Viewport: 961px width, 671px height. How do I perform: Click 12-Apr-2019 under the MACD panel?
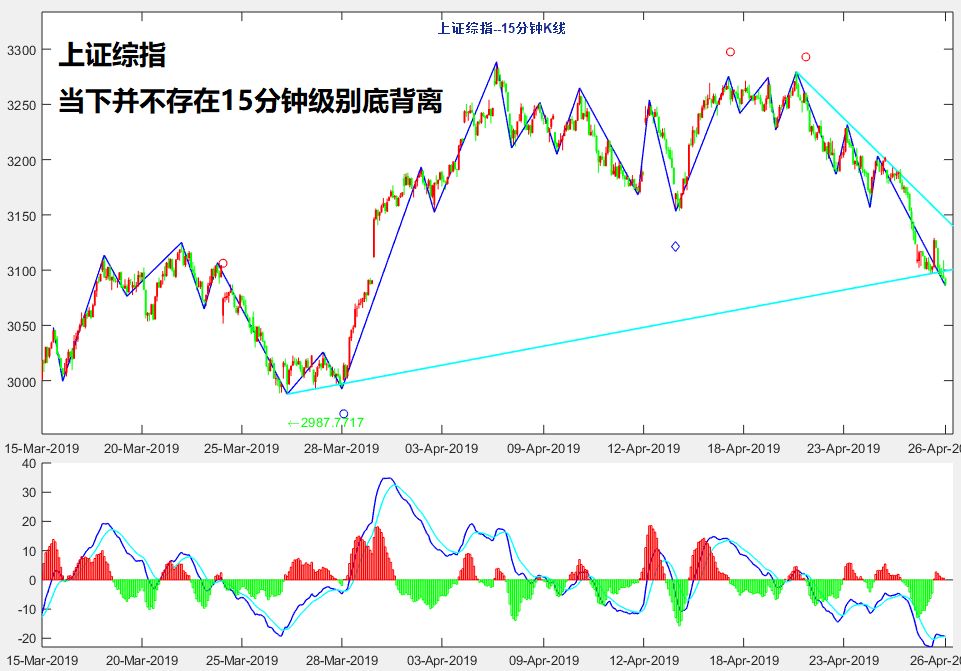[x=644, y=661]
